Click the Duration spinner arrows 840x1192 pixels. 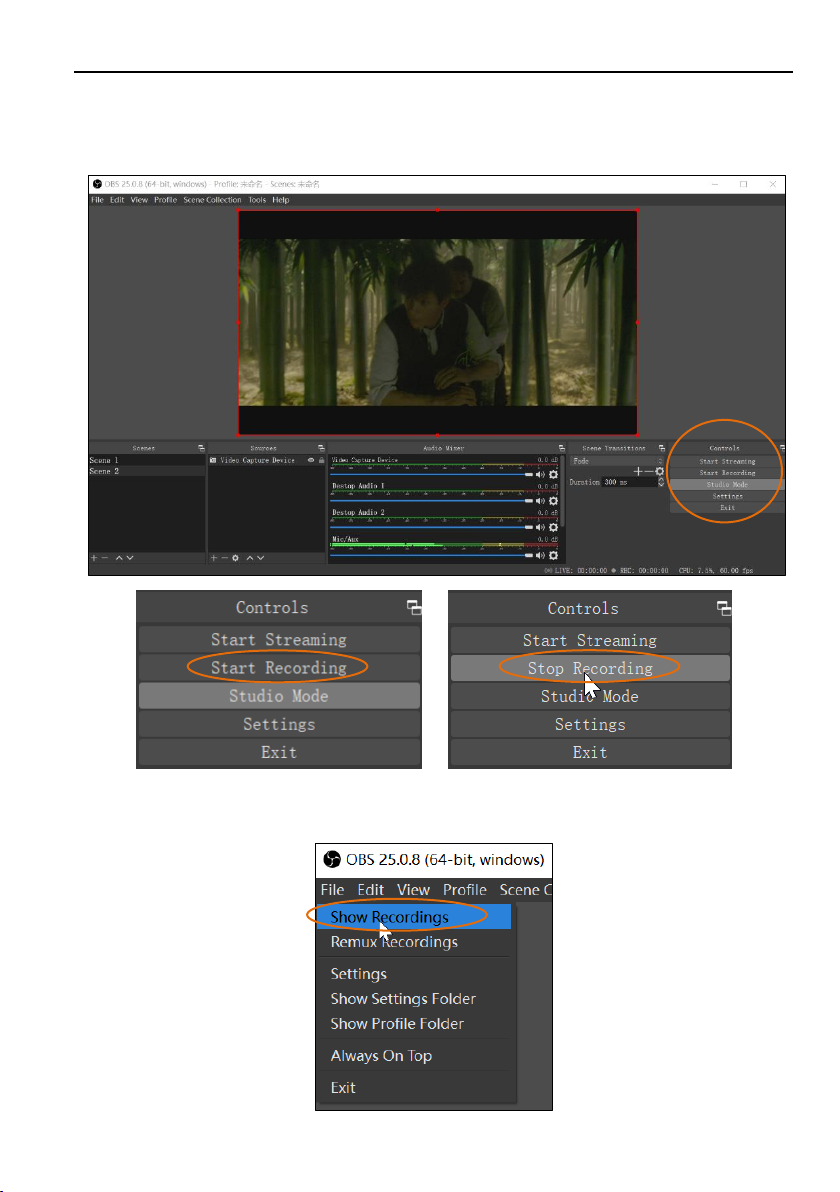pyautogui.click(x=661, y=482)
